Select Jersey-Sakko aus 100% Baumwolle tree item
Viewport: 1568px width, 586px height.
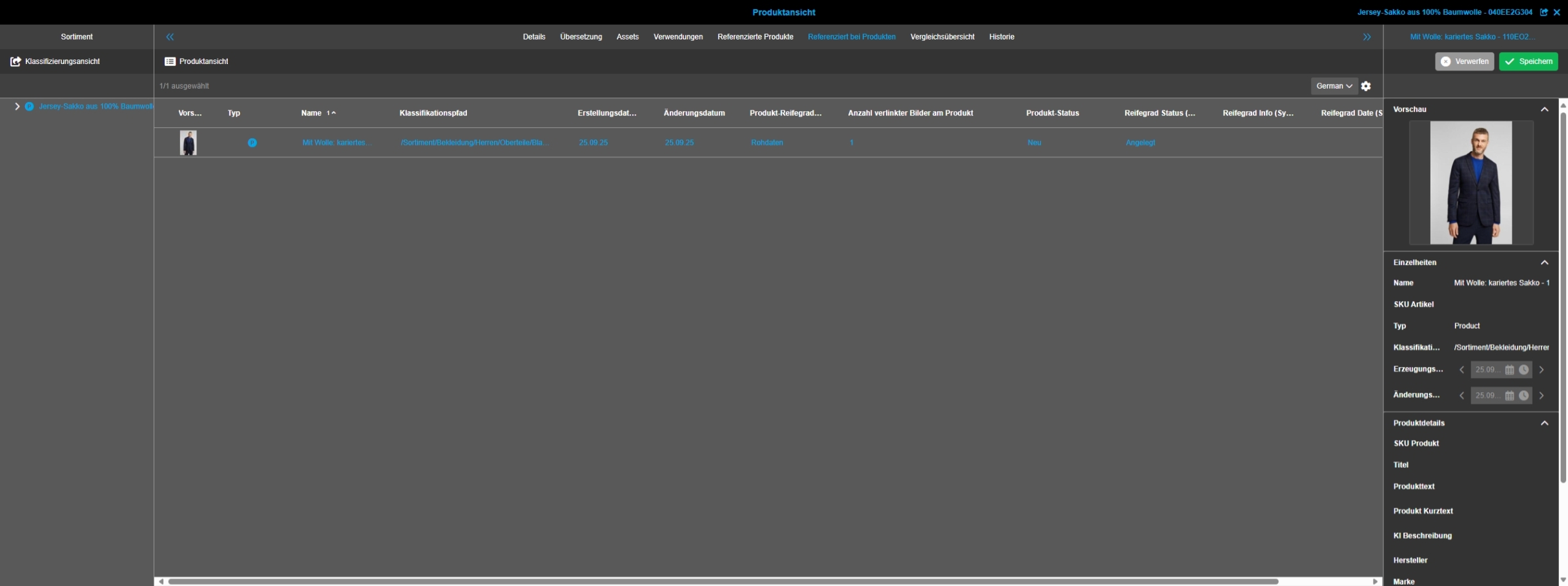coord(96,107)
